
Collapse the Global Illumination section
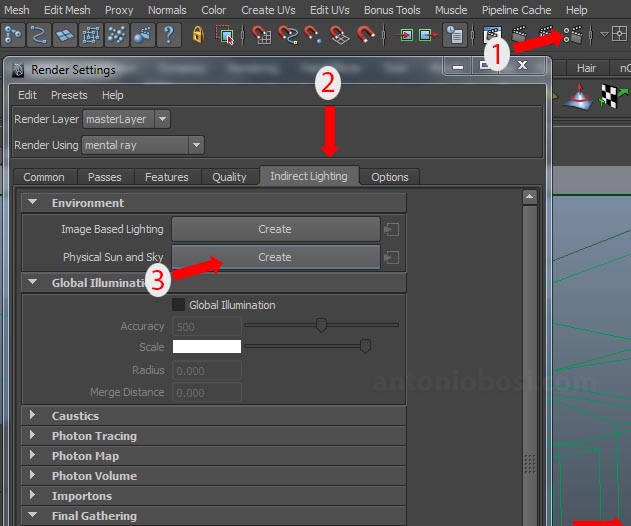click(33, 282)
